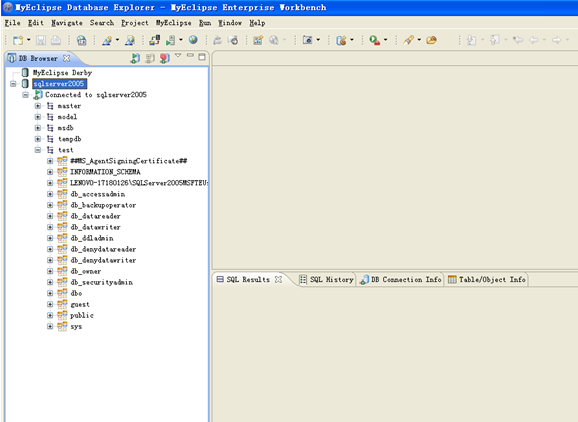The image size is (578, 422).
Task: Click the camera screenshot toolbar icon
Action: click(307, 39)
